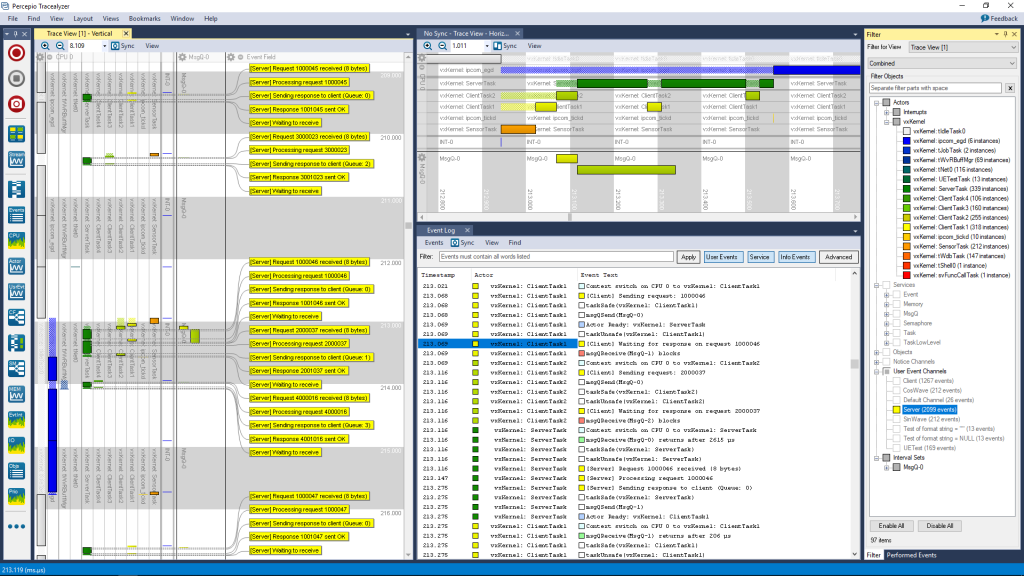Open the trace overview grid icon
This screenshot has height=576, width=1024.
[x=16, y=134]
